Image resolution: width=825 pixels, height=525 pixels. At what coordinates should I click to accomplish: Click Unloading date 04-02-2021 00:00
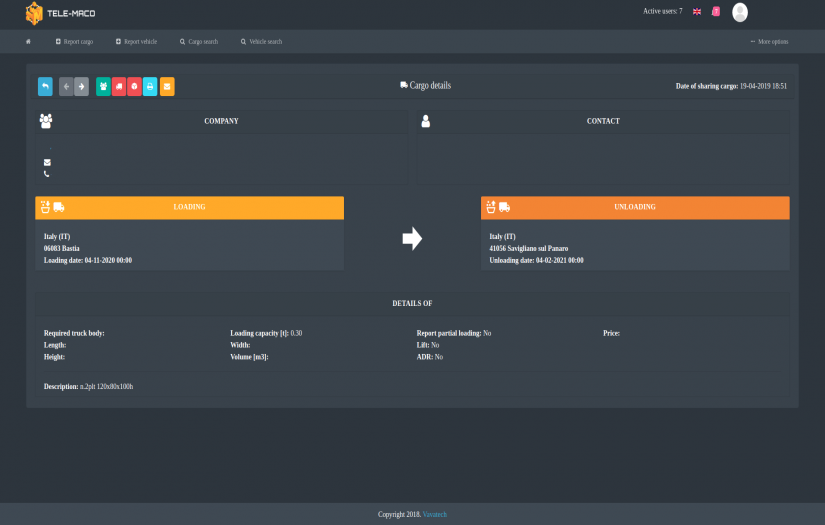(536, 260)
